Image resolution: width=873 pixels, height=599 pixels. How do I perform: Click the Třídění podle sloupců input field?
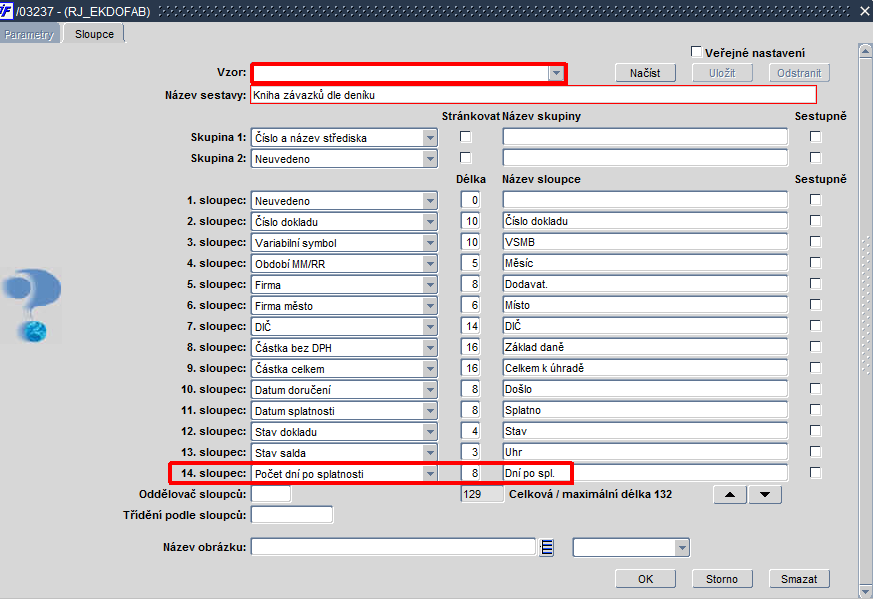point(292,515)
